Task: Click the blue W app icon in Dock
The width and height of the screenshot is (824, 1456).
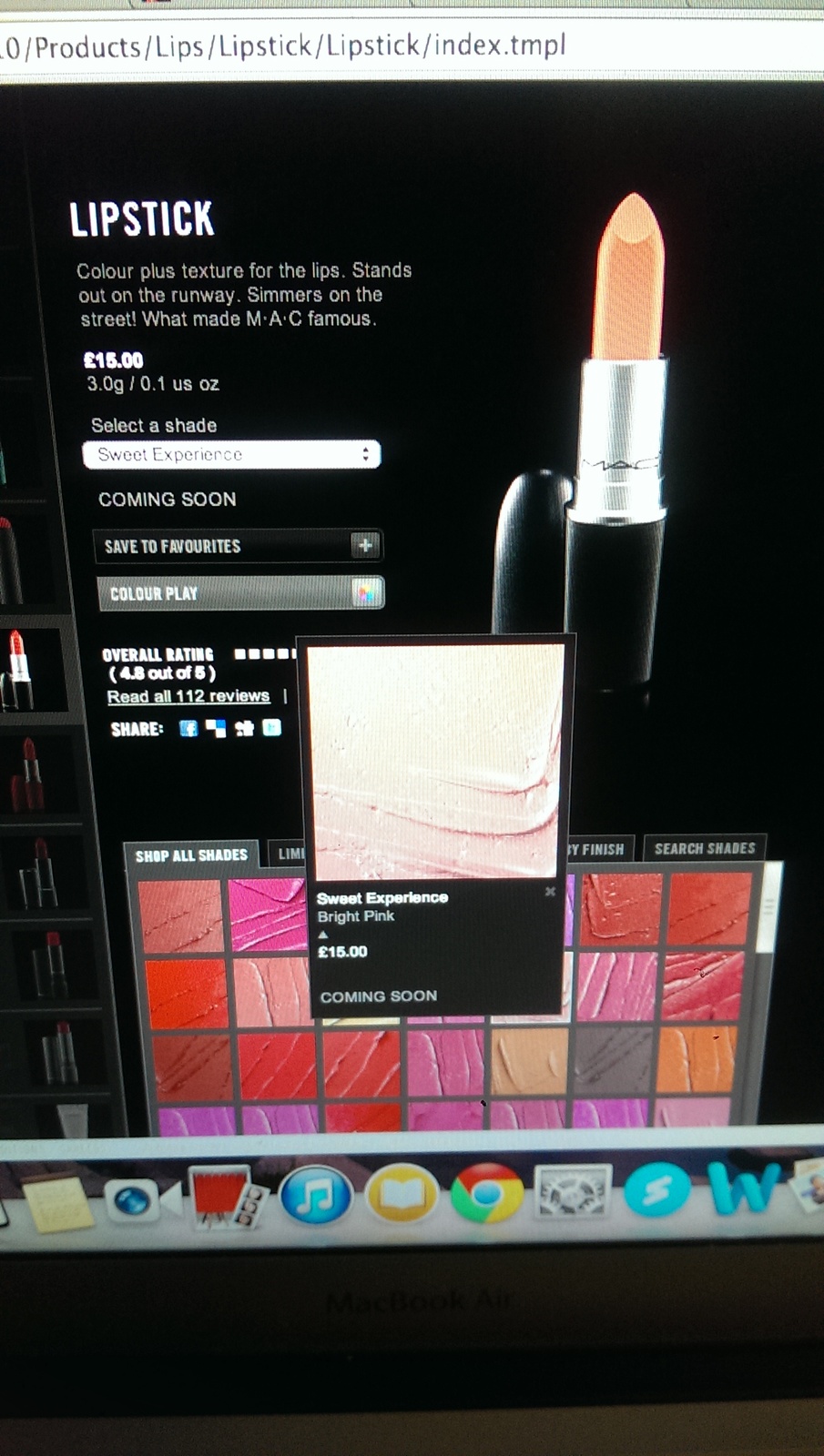Action: coord(745,1188)
